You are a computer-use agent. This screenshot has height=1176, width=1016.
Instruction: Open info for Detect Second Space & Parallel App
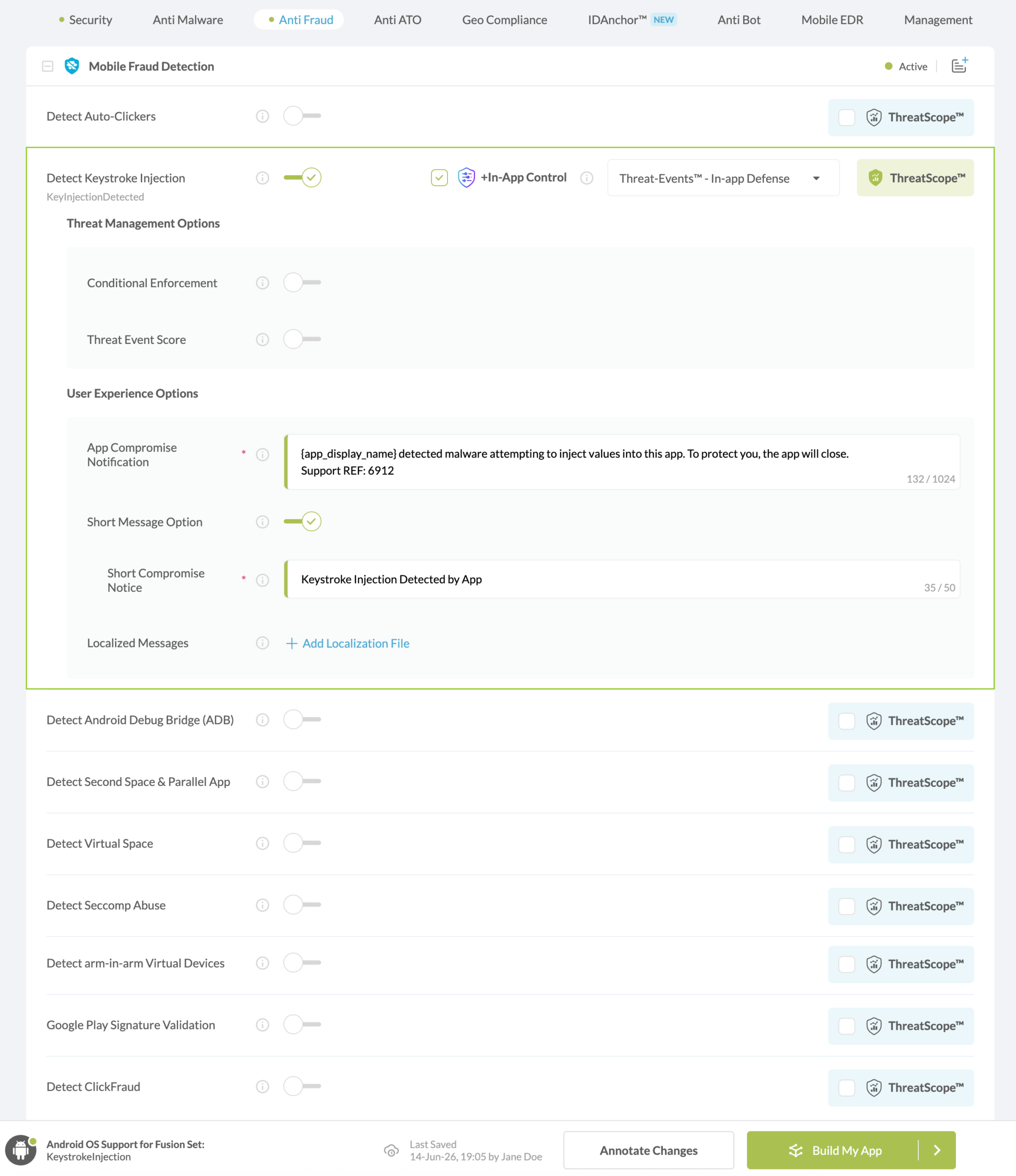pyautogui.click(x=262, y=782)
